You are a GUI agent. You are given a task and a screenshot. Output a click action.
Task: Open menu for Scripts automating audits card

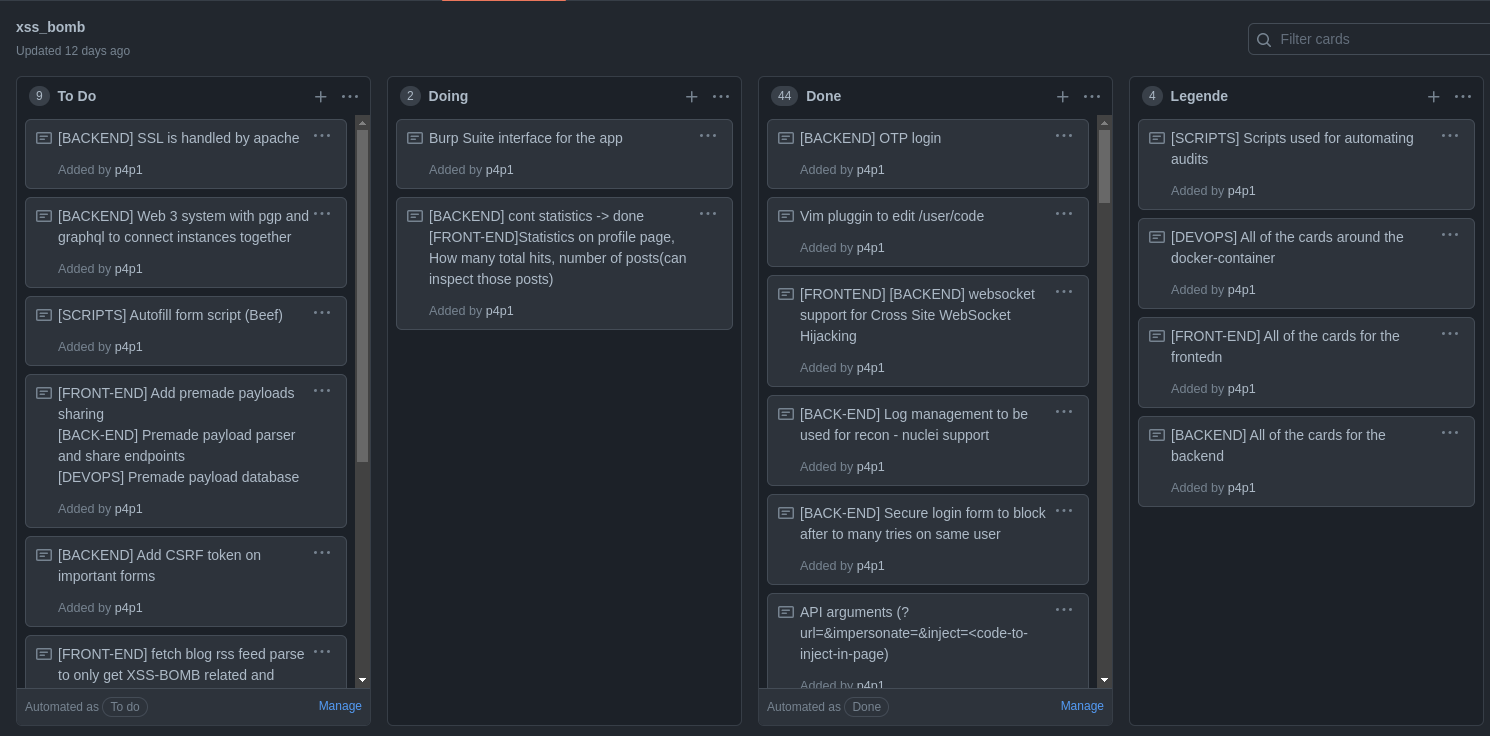(1450, 136)
